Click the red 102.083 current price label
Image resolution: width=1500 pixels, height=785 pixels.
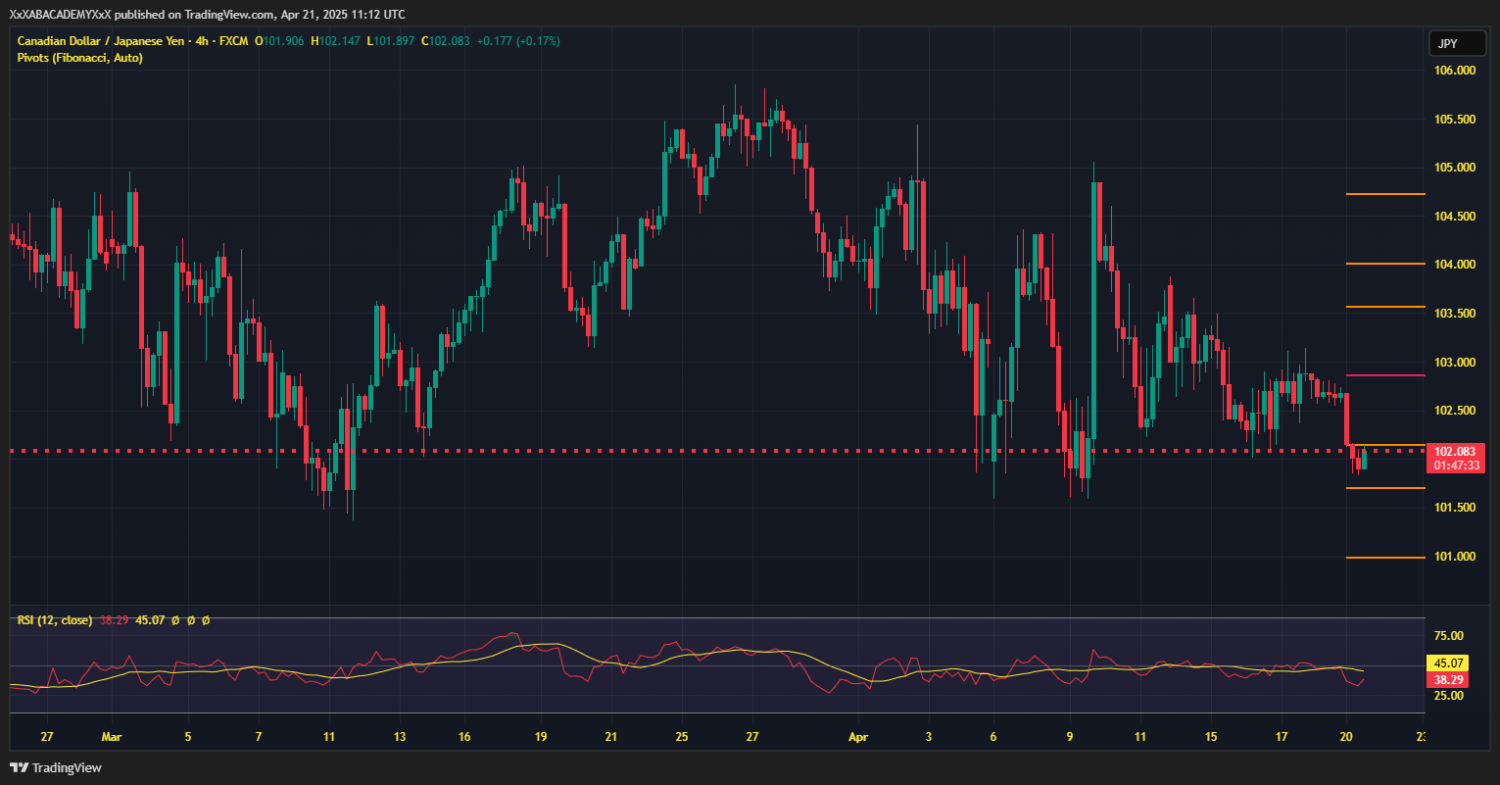click(1456, 451)
